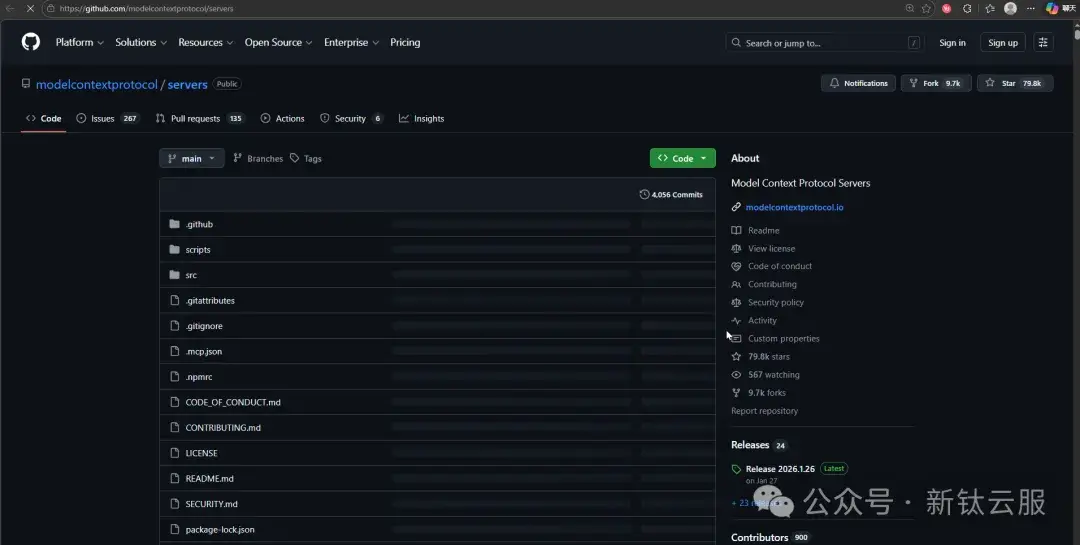Click the browser favorites star icon

coord(926,8)
